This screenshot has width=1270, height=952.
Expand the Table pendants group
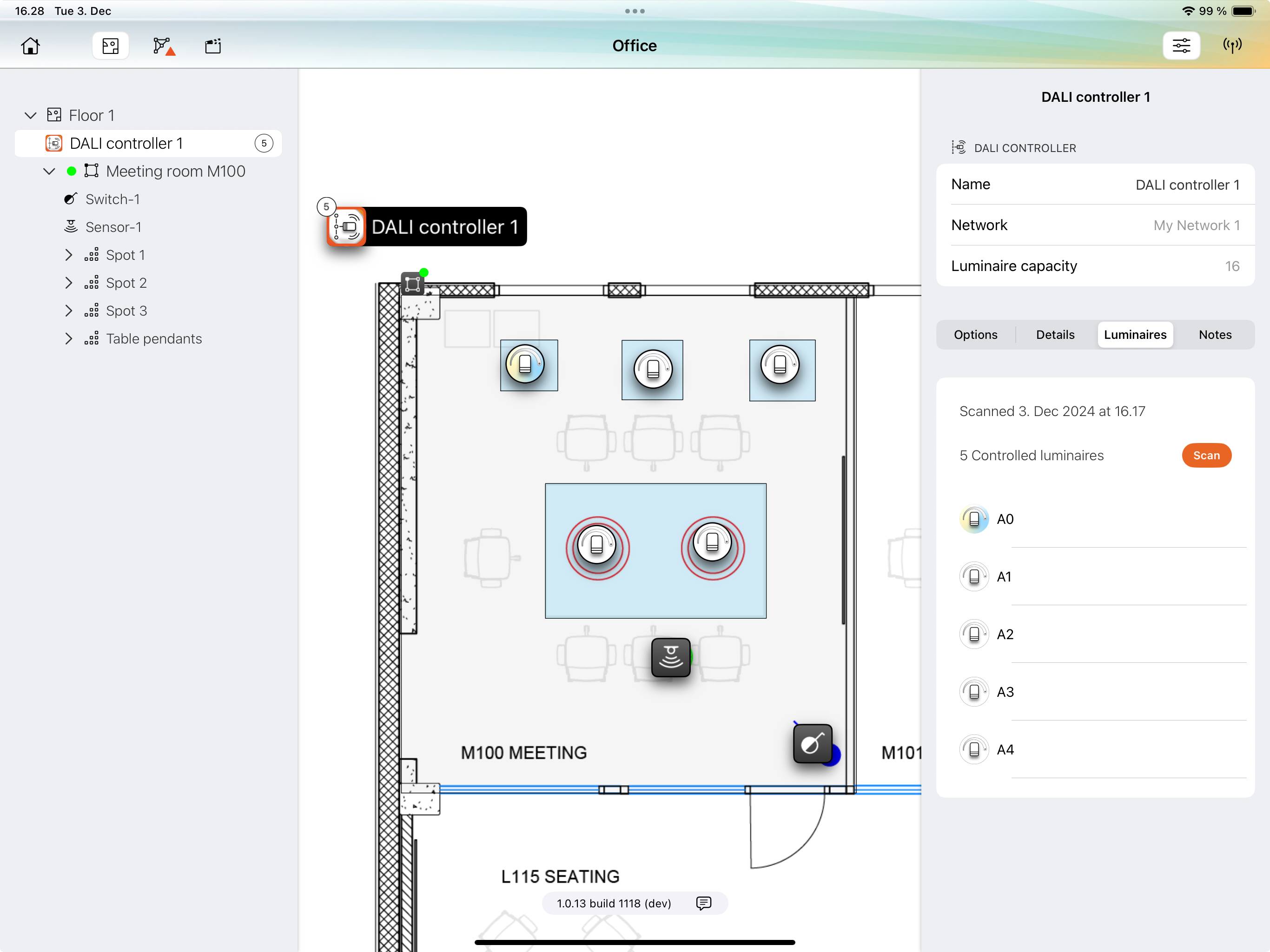(69, 339)
